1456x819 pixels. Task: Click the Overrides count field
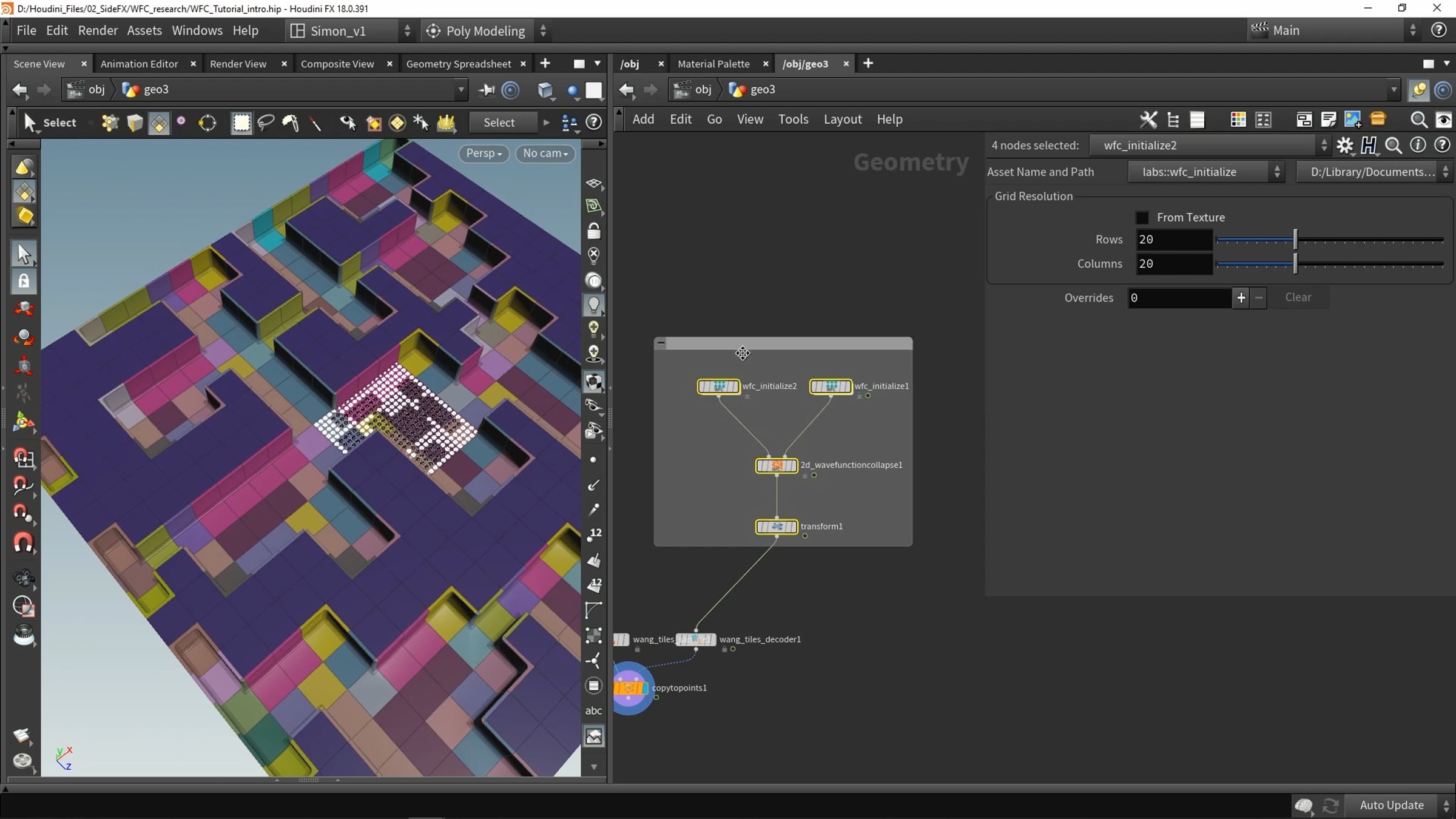click(1180, 298)
